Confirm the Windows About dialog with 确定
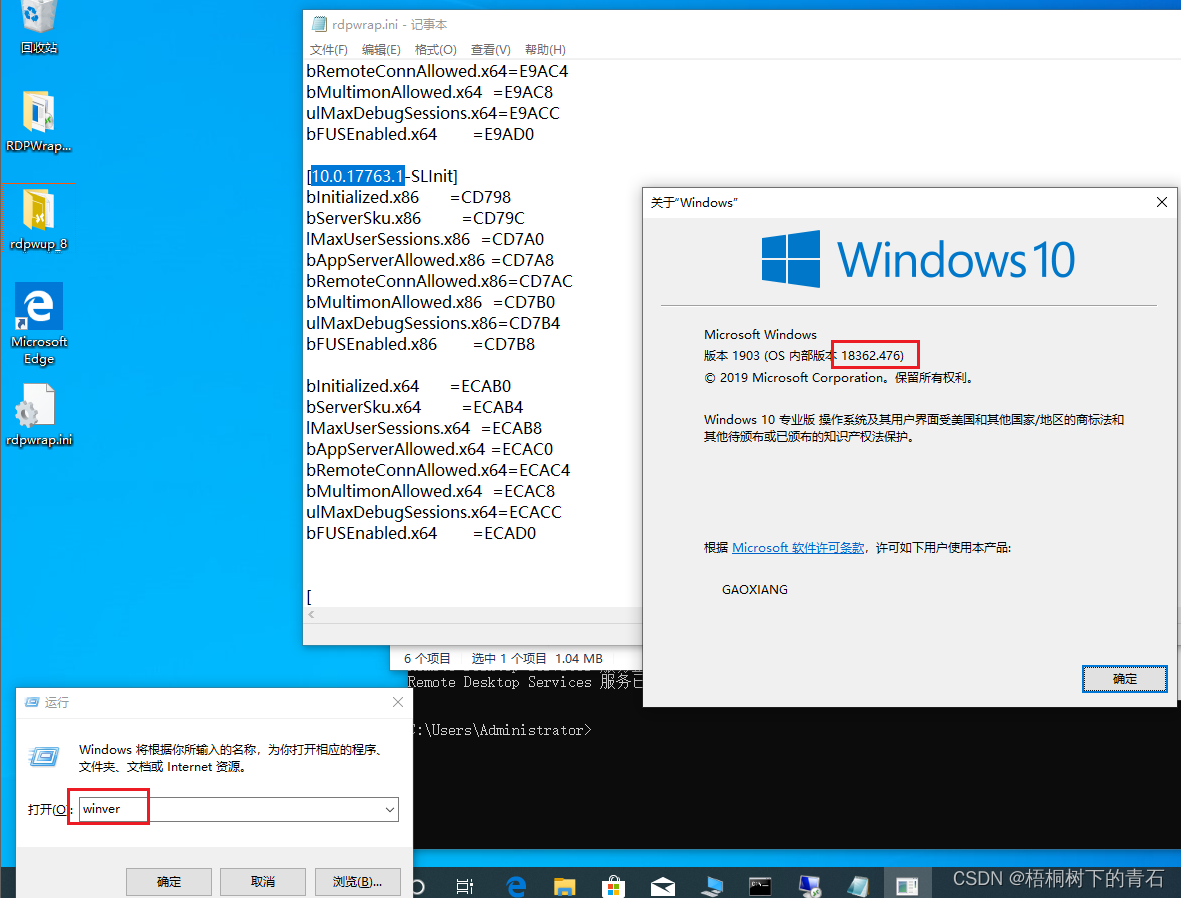 point(1124,678)
